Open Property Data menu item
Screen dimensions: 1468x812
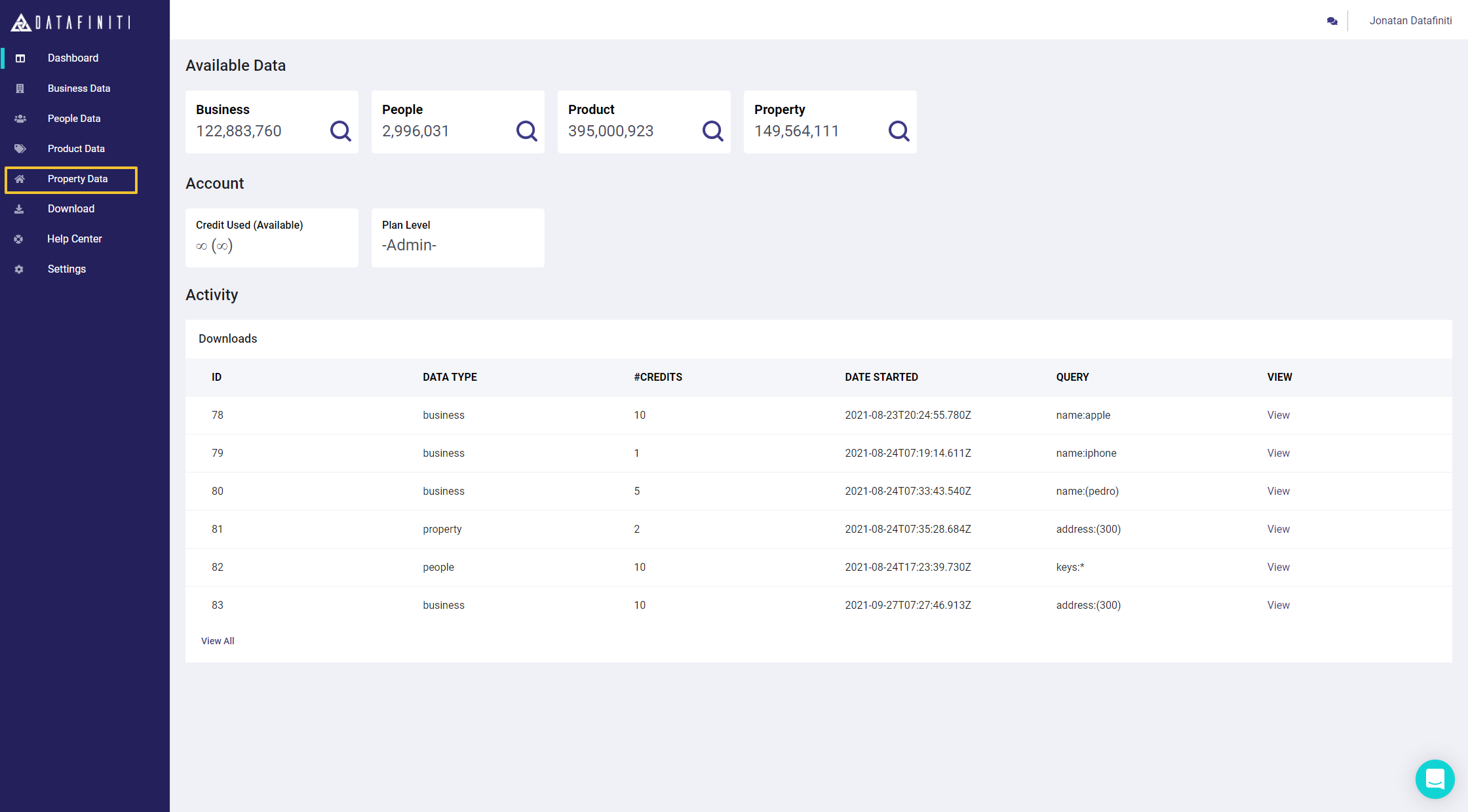click(x=77, y=179)
